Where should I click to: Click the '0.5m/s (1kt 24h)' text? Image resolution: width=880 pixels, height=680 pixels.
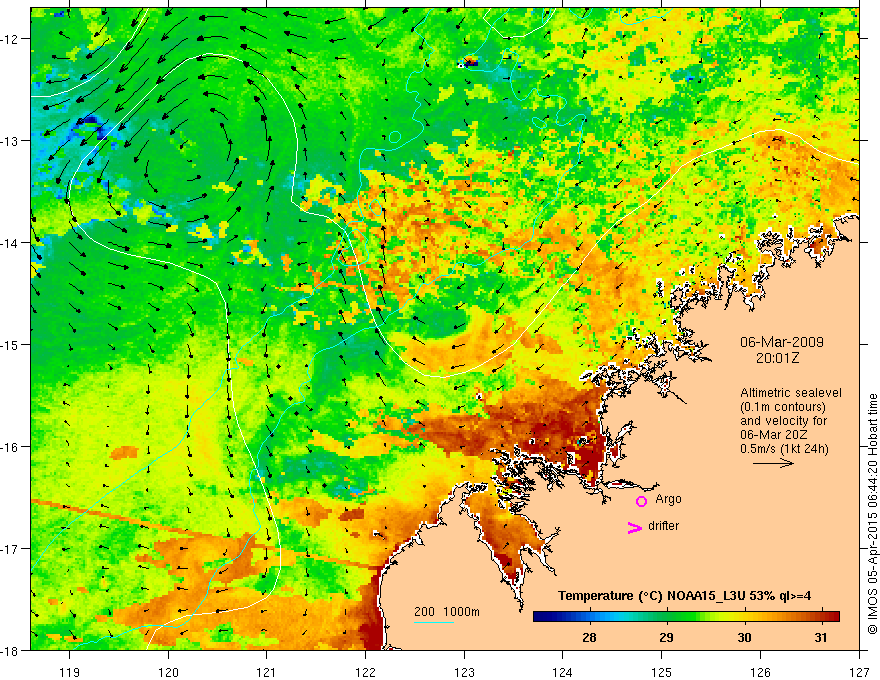pos(784,449)
